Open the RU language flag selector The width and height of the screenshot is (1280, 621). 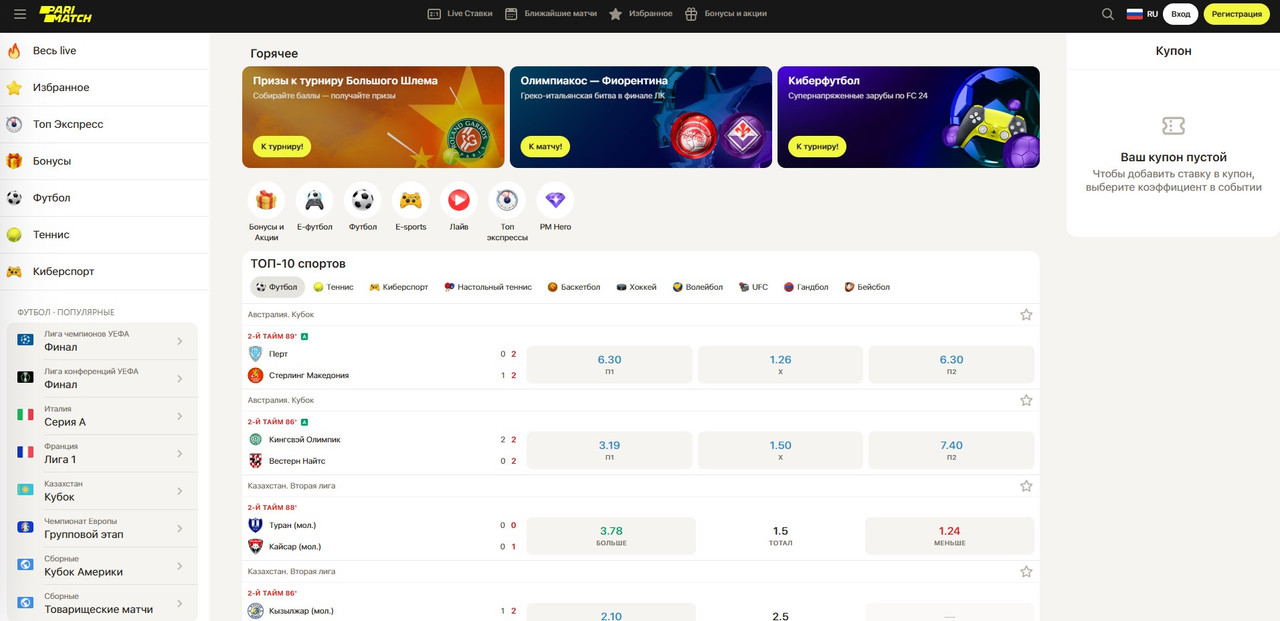click(x=1142, y=14)
